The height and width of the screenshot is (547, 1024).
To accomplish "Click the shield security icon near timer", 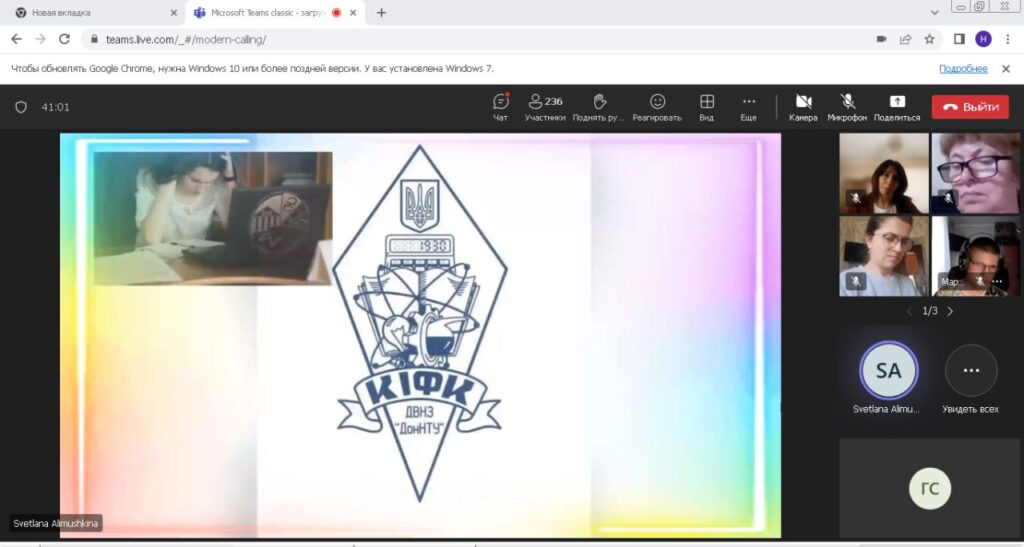I will [x=21, y=107].
